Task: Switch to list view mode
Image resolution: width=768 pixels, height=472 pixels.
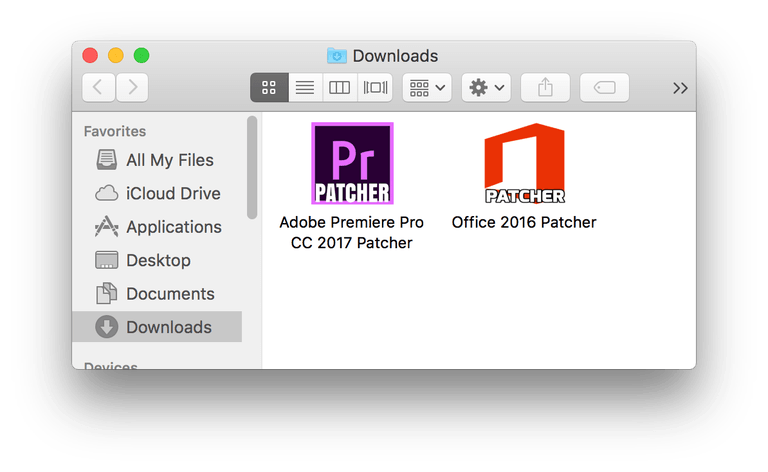Action: (305, 87)
